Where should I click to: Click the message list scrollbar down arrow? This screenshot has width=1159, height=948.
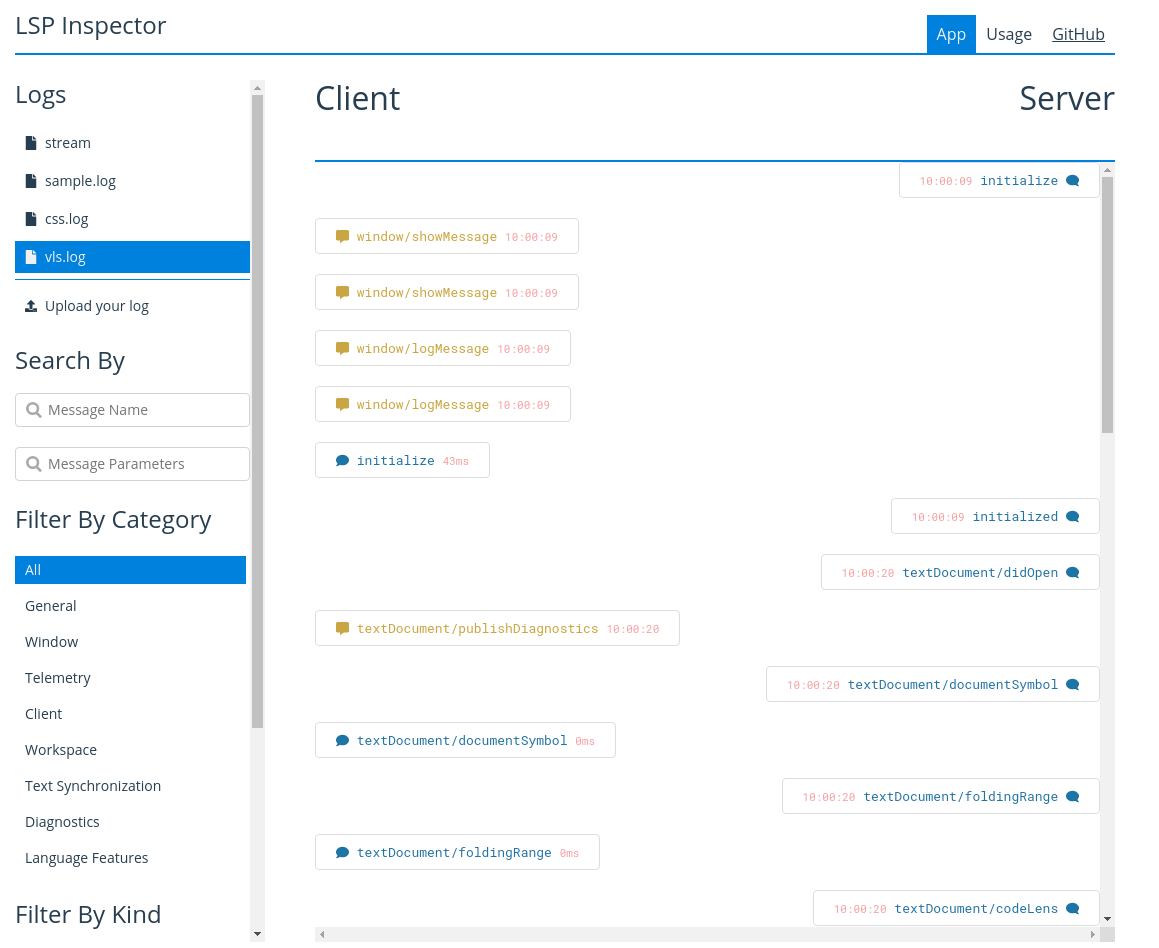(1107, 918)
